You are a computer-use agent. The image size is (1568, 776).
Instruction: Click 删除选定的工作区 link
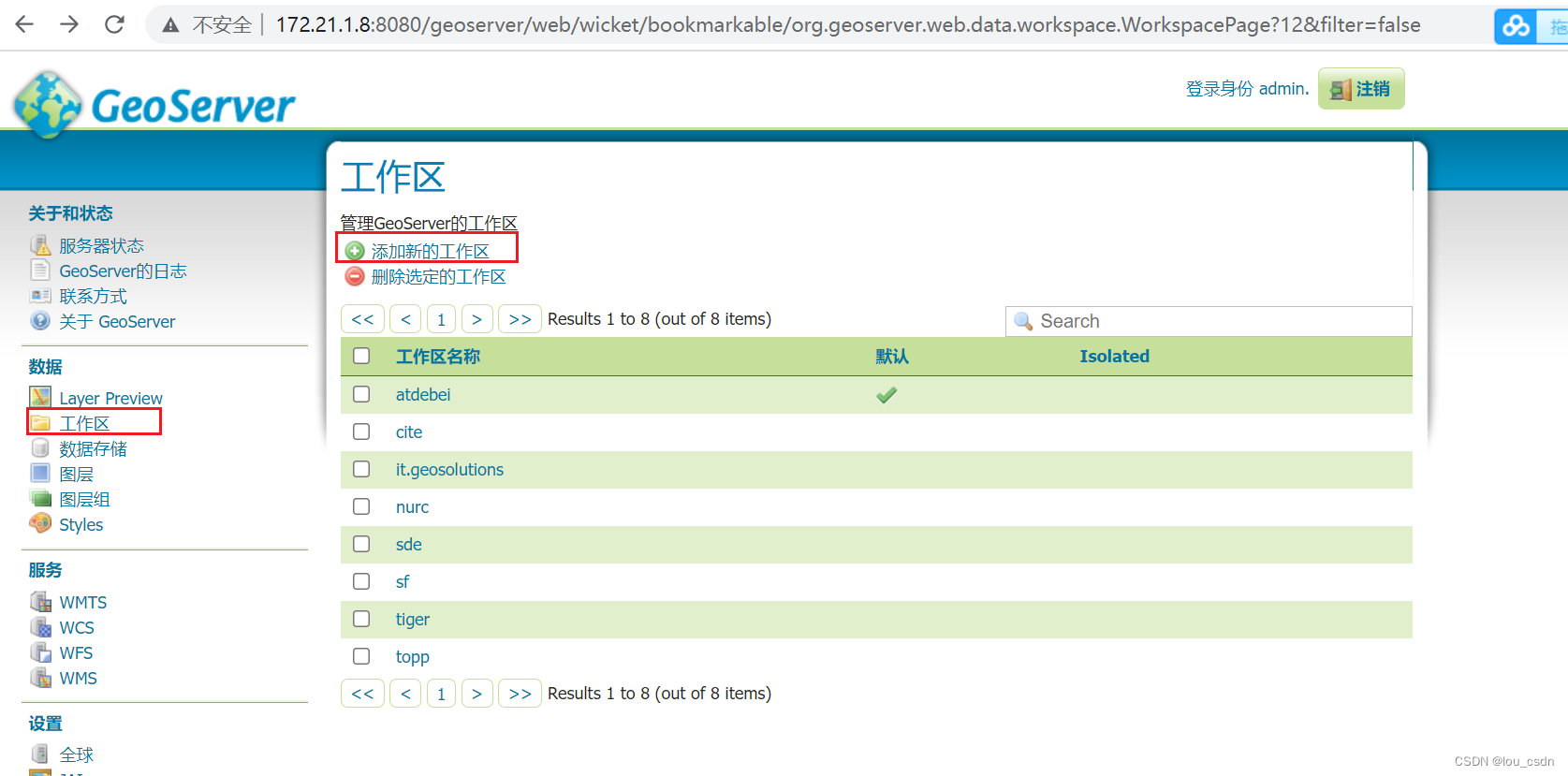coord(438,276)
